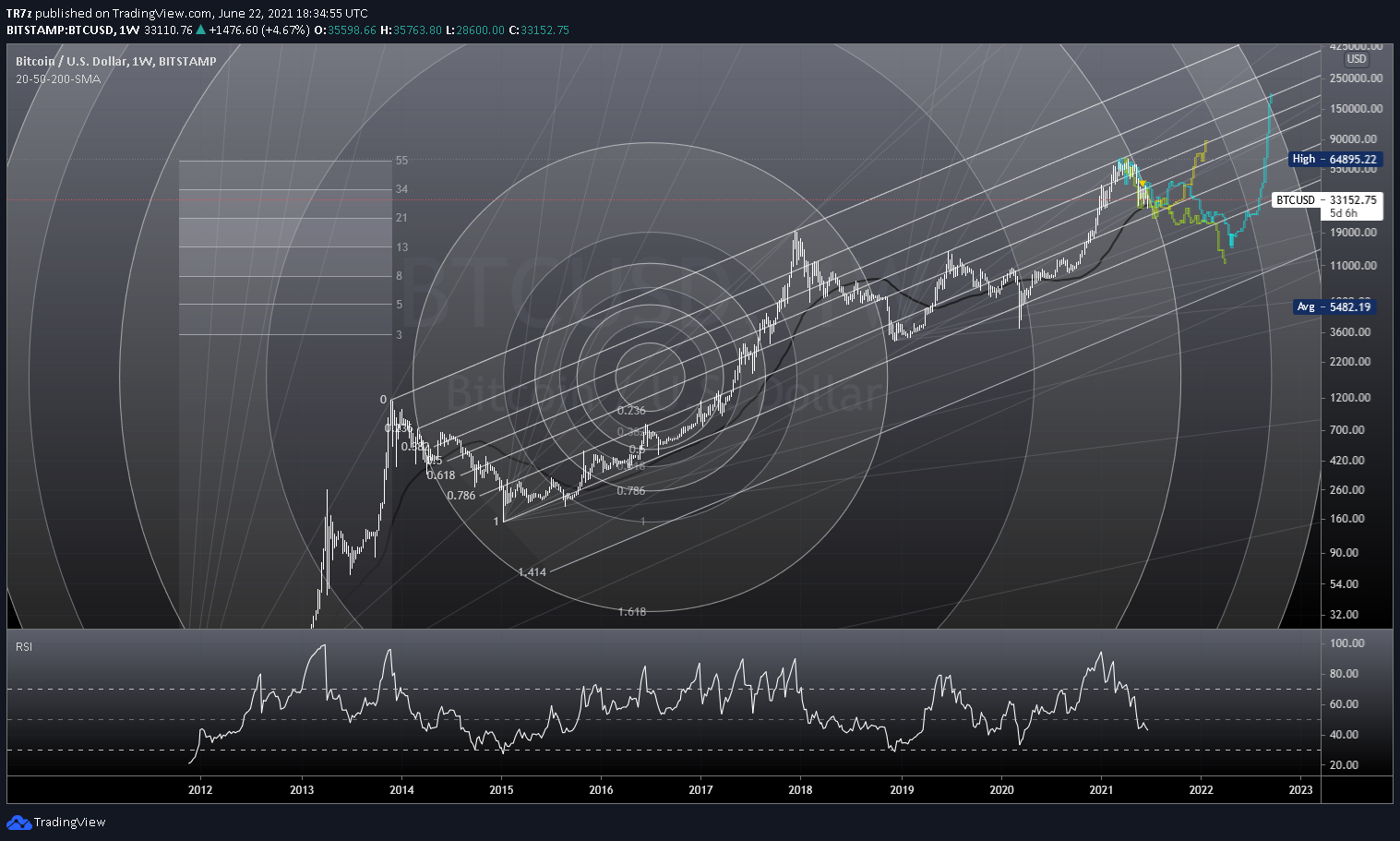Select the BTCUSD 33152.75 current price label
Image resolution: width=1400 pixels, height=841 pixels.
(x=1327, y=199)
